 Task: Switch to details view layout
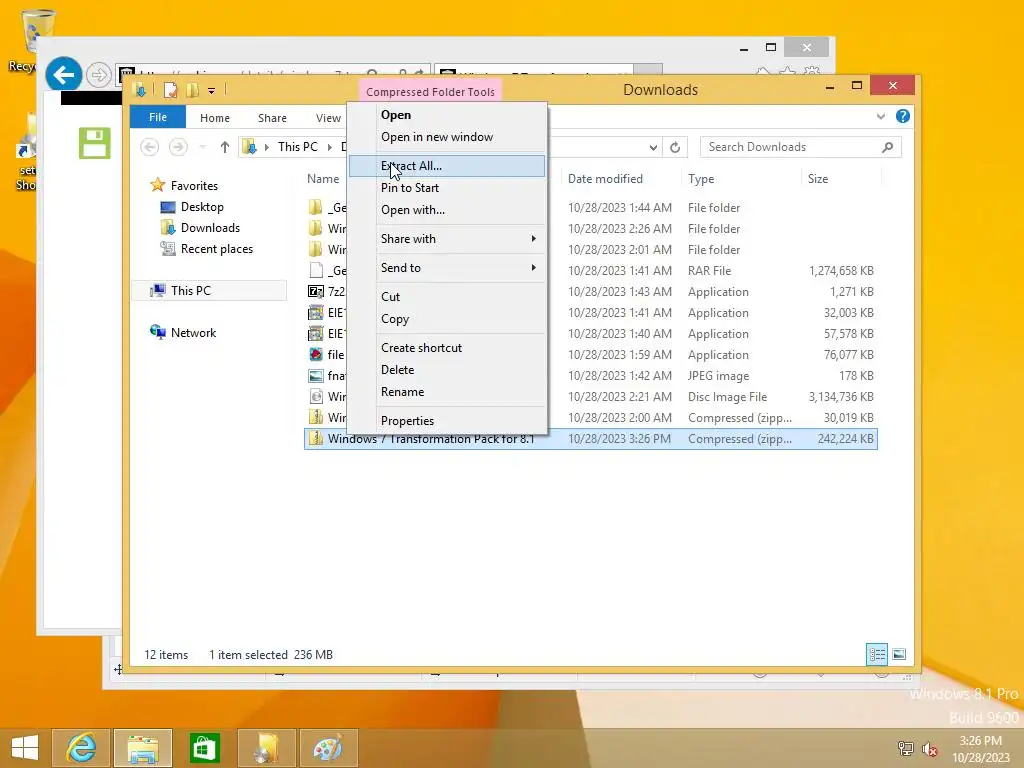pos(876,654)
